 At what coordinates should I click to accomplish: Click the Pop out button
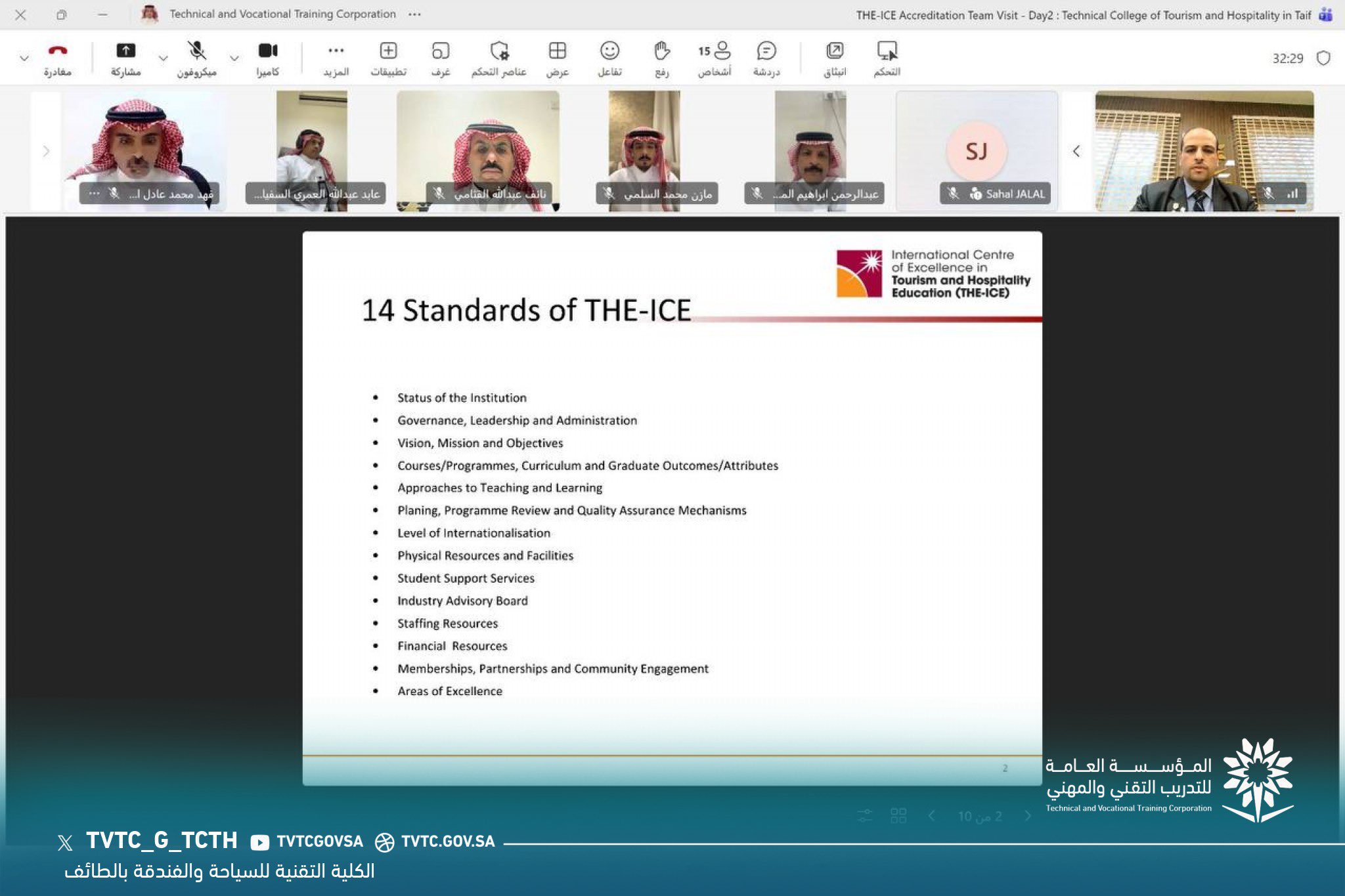click(835, 58)
